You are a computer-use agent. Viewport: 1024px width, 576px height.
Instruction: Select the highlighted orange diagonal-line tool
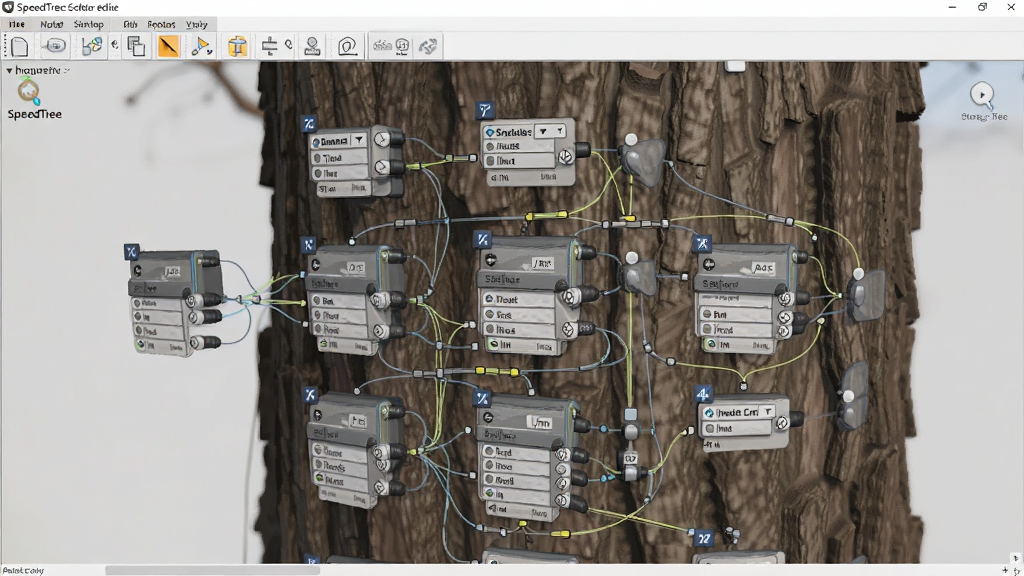tap(168, 46)
